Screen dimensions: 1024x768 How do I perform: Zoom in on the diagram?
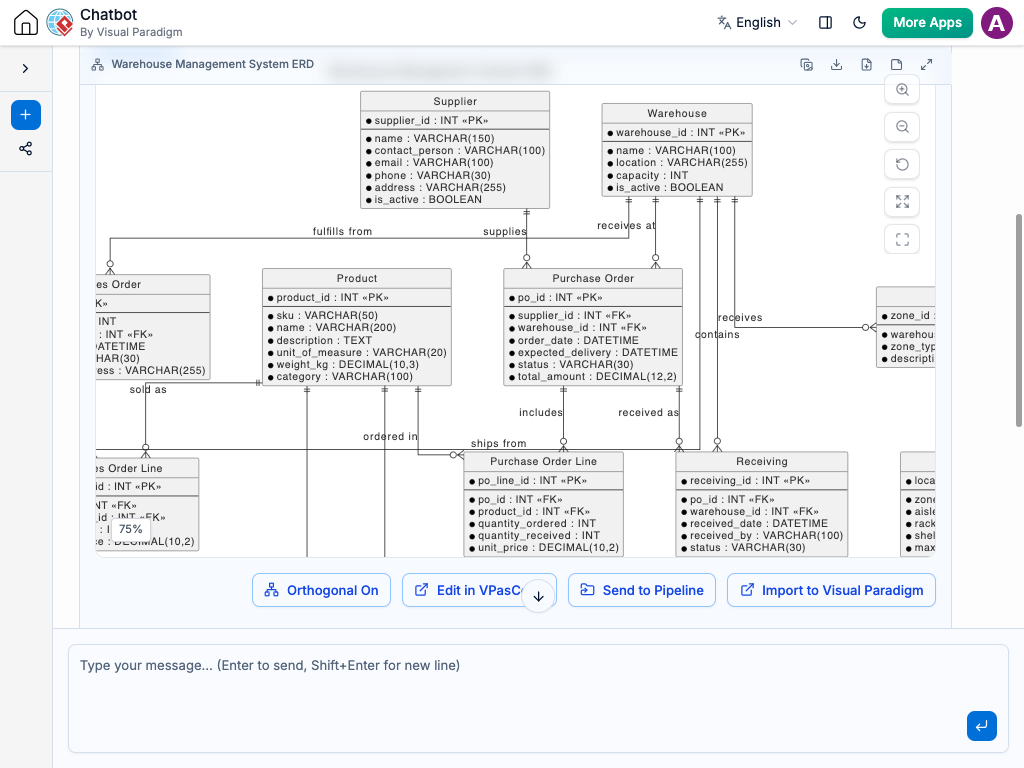tap(902, 89)
